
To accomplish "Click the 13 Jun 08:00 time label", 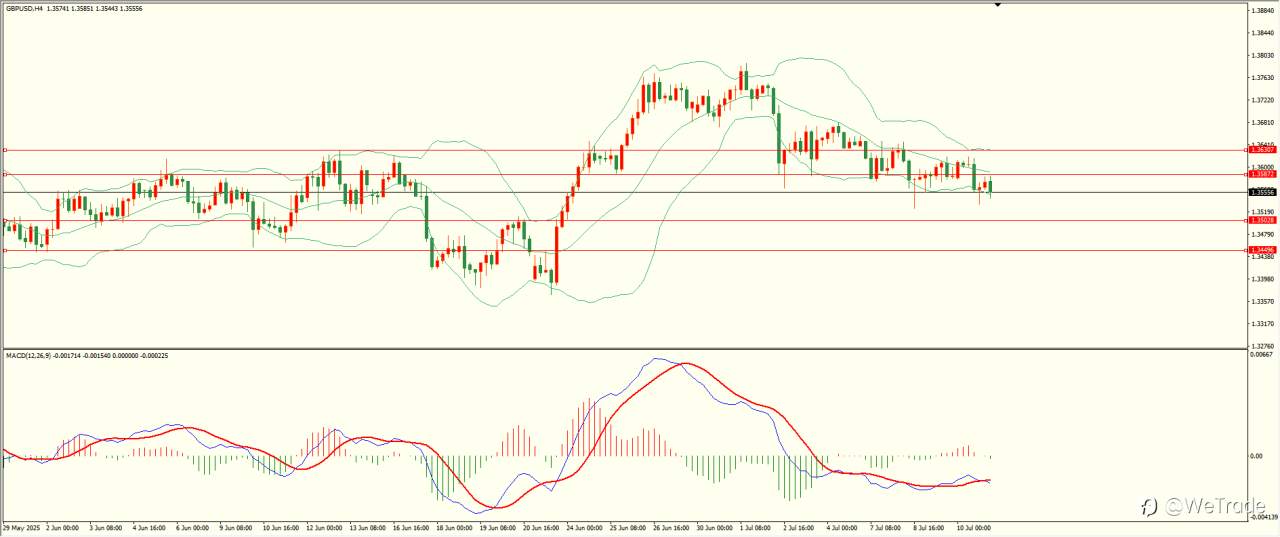I will pos(368,526).
